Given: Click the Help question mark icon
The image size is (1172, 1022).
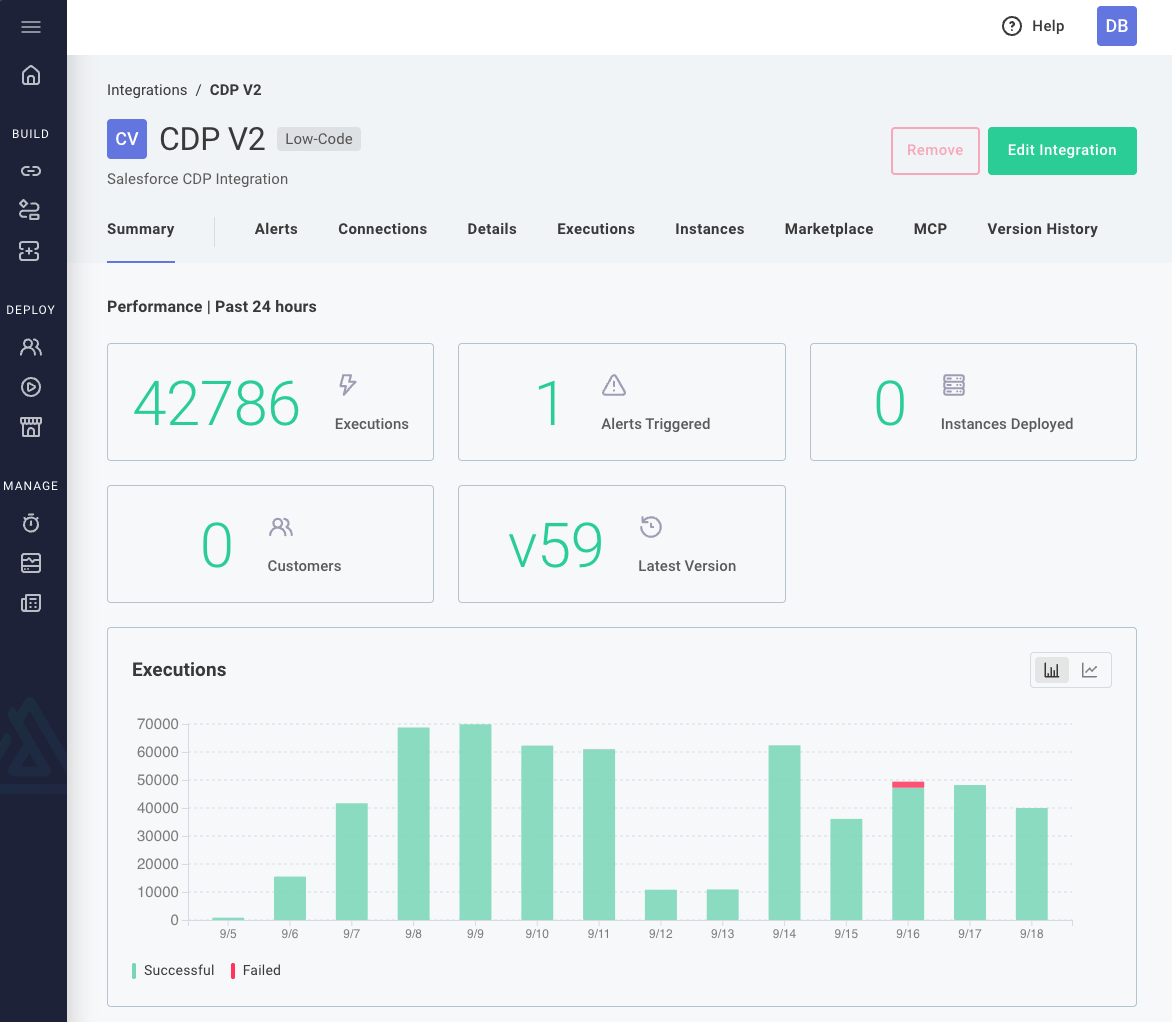Looking at the screenshot, I should 1011,26.
